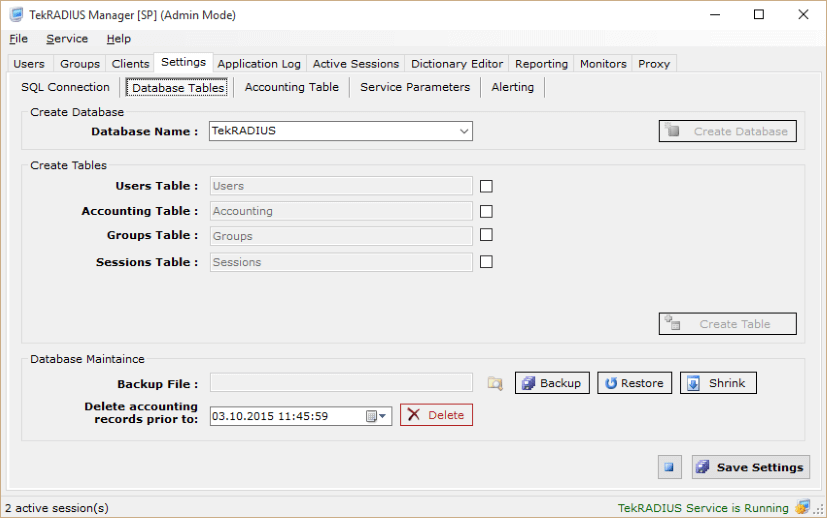
Task: Tick the Sessions Table checkbox
Action: [486, 262]
